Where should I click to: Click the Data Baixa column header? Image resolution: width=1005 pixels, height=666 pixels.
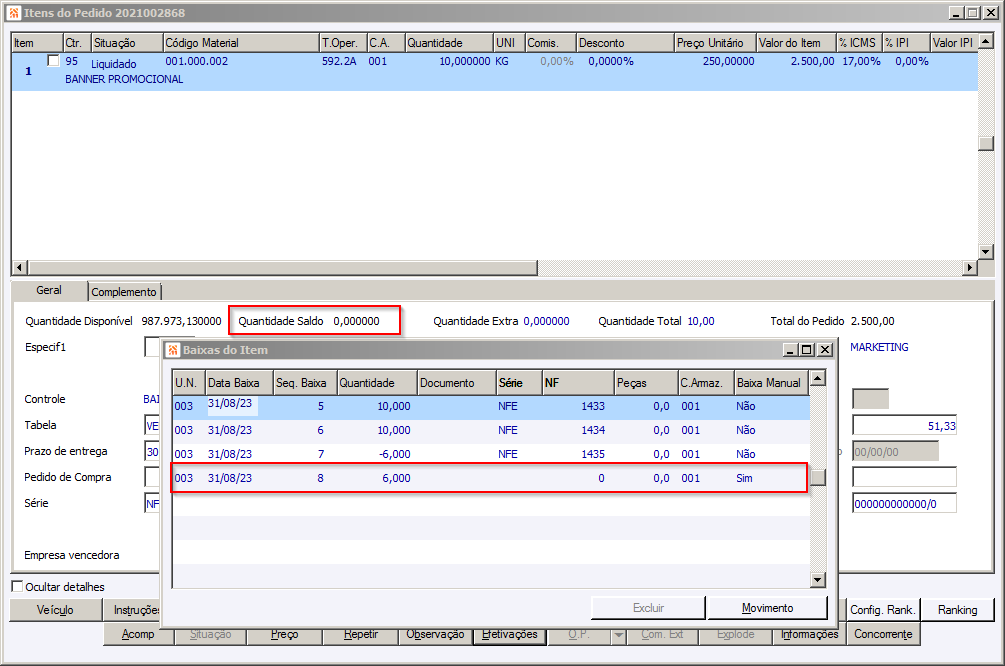pyautogui.click(x=239, y=383)
